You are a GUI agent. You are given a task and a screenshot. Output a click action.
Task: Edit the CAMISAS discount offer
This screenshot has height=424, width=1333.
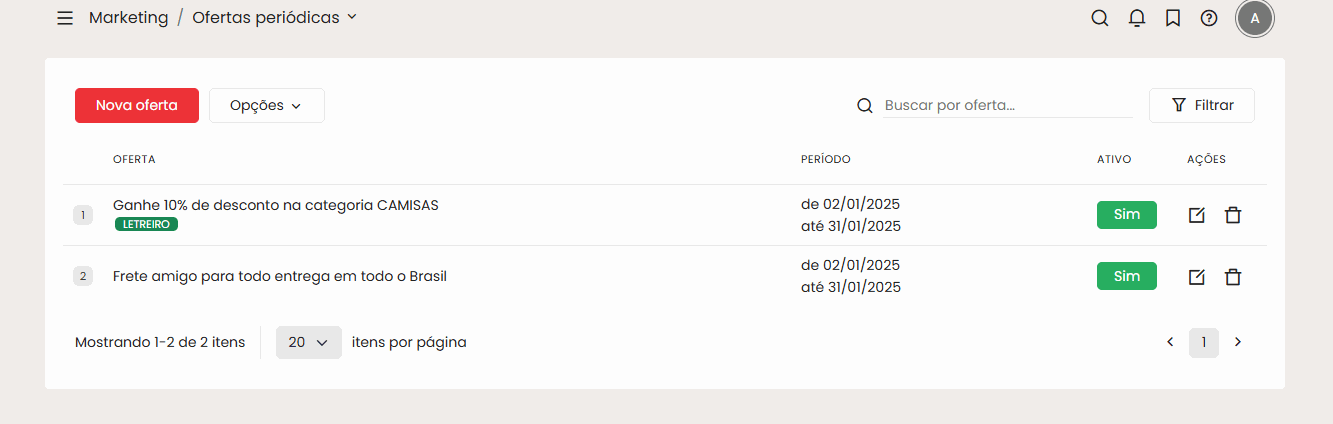point(1197,215)
